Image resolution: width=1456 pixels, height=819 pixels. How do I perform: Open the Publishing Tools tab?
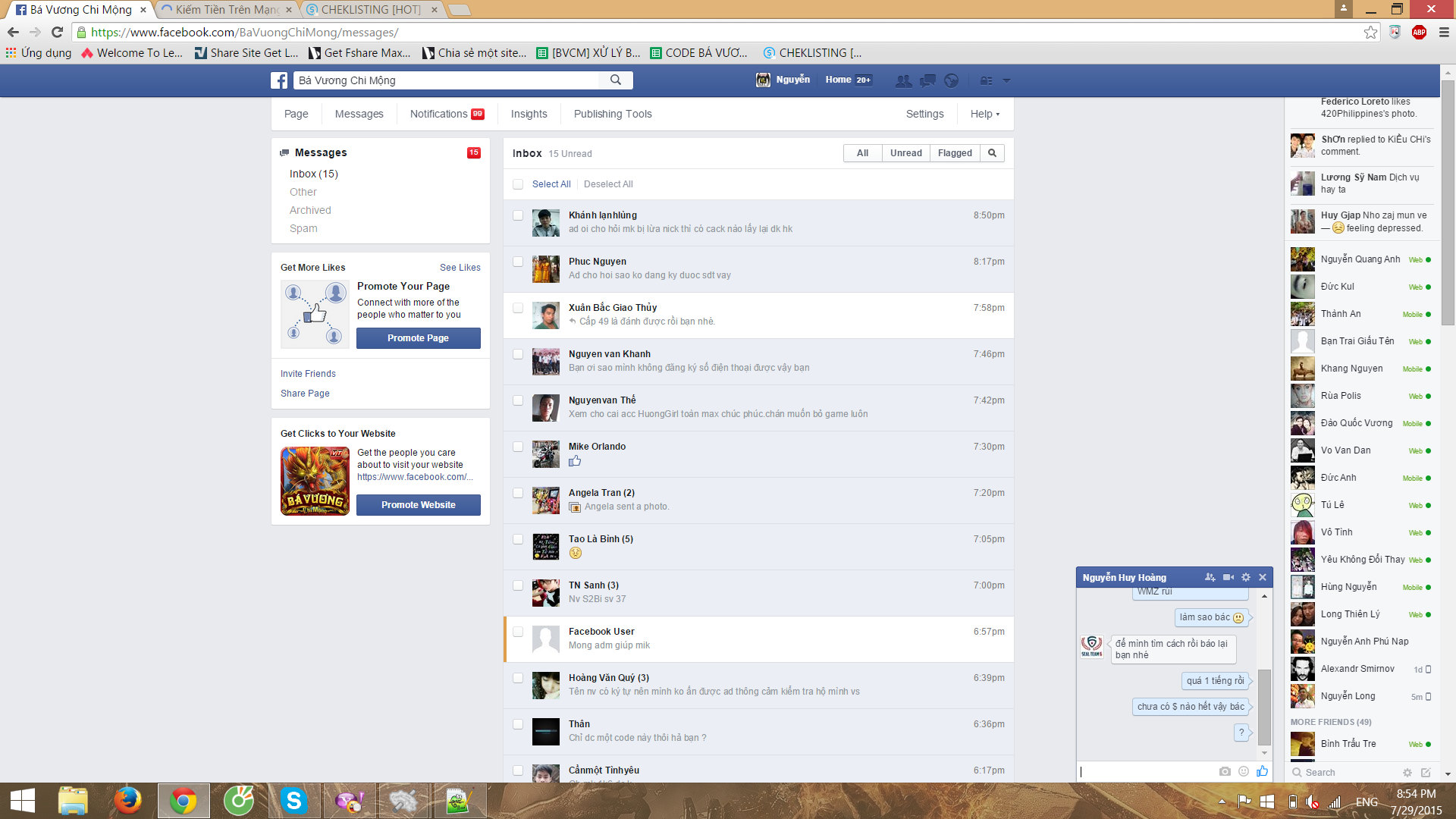pos(612,114)
